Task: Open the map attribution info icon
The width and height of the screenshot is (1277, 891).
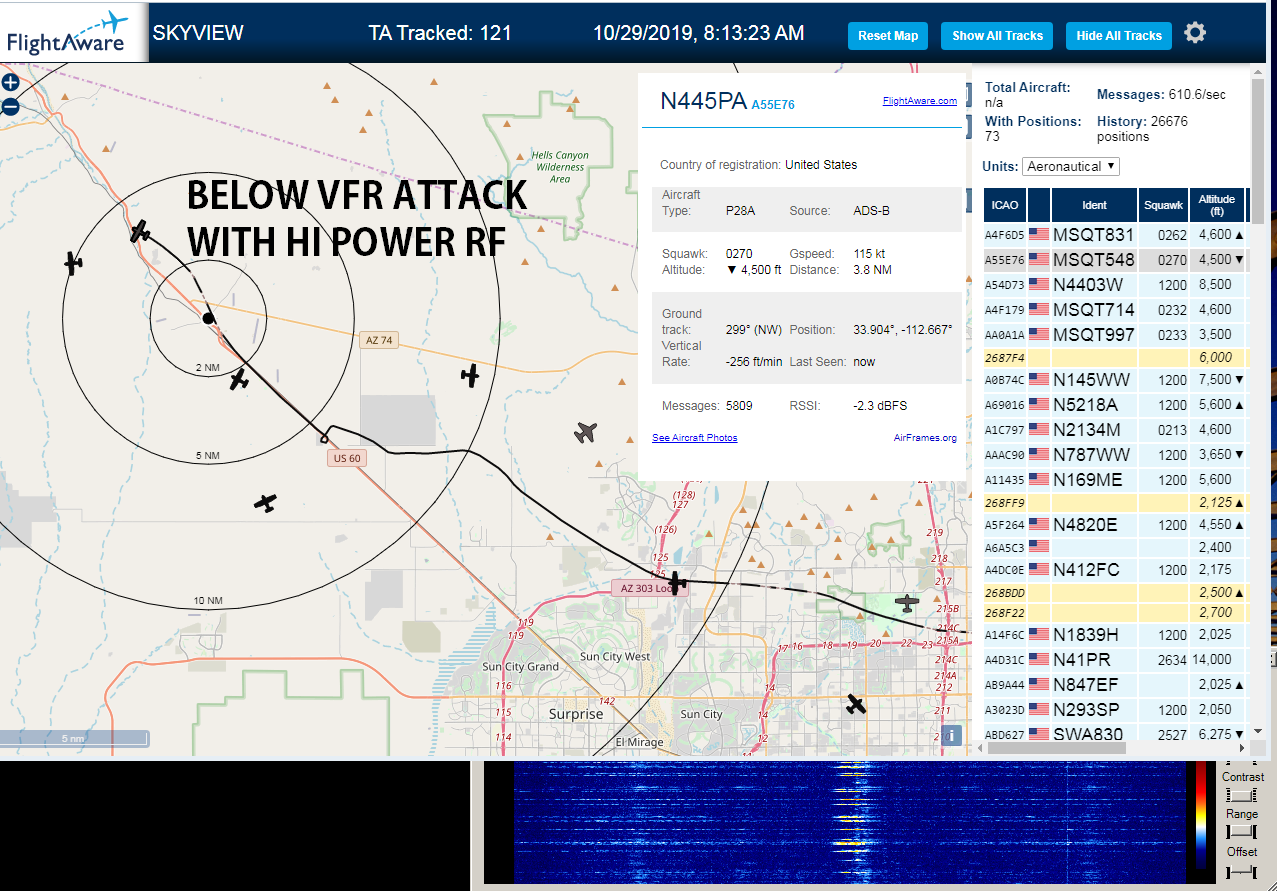Action: pos(951,736)
